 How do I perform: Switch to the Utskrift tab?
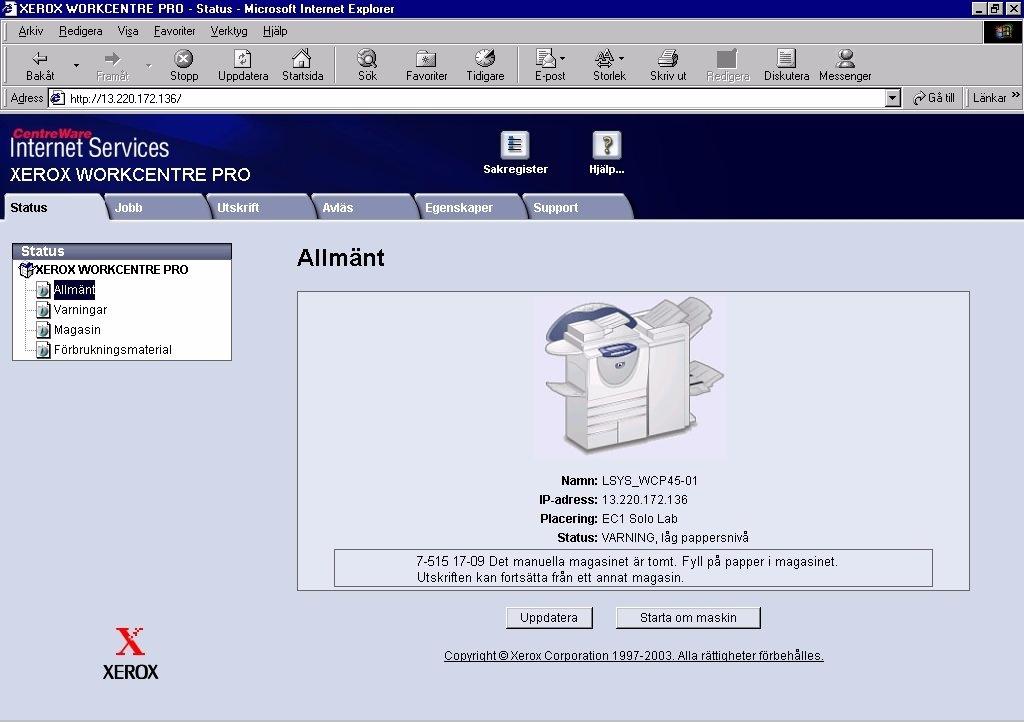260,208
